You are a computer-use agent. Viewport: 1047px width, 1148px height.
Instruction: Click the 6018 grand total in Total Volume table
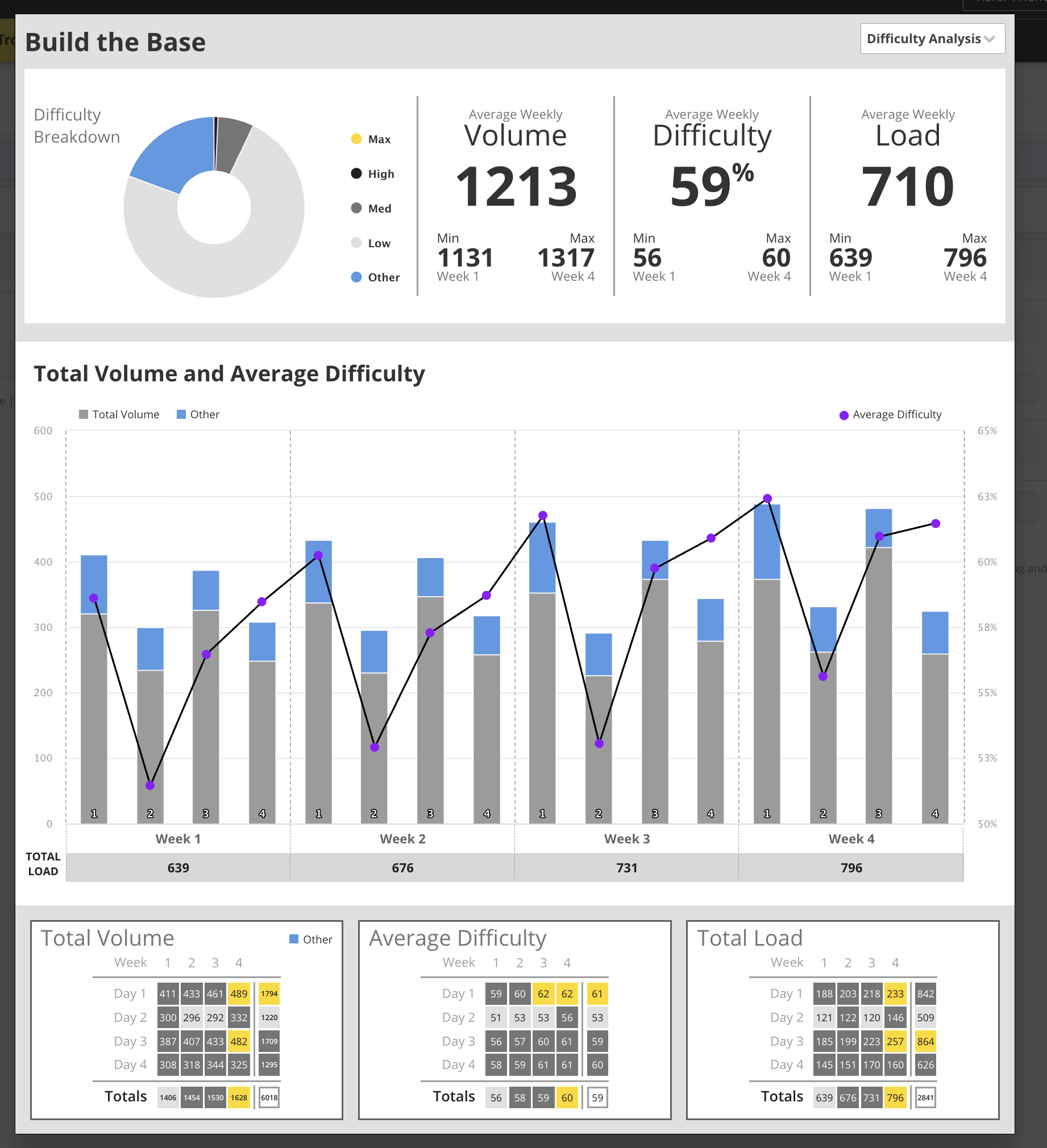click(269, 1097)
